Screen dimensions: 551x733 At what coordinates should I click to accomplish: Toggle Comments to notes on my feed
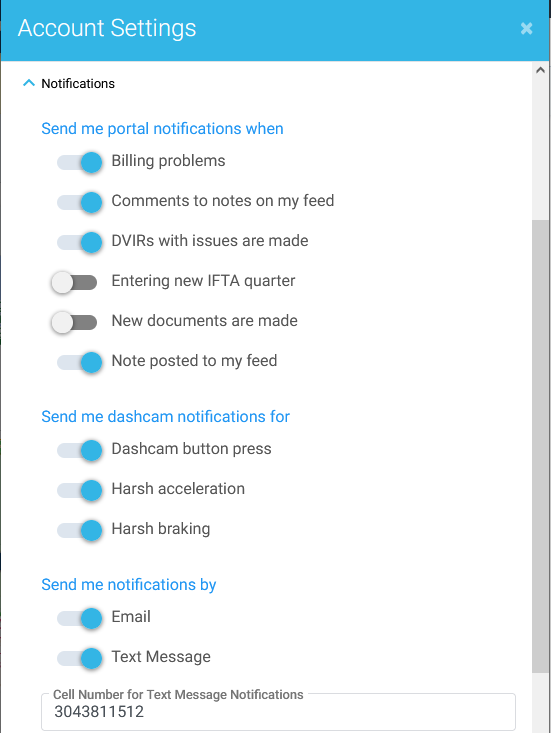tap(79, 202)
